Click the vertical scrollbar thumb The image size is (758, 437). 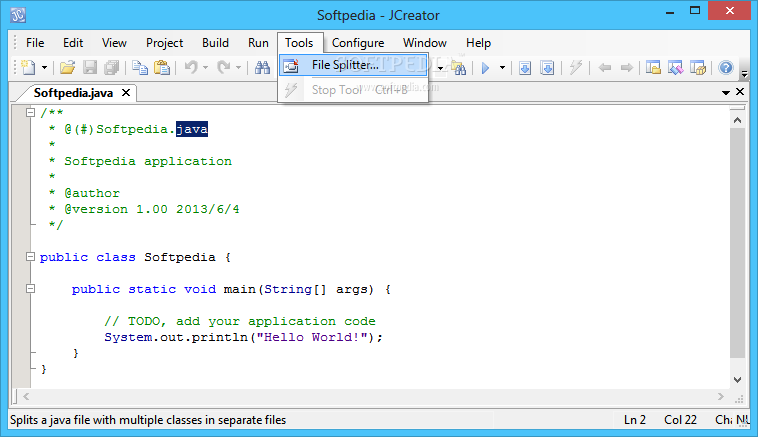(737, 243)
